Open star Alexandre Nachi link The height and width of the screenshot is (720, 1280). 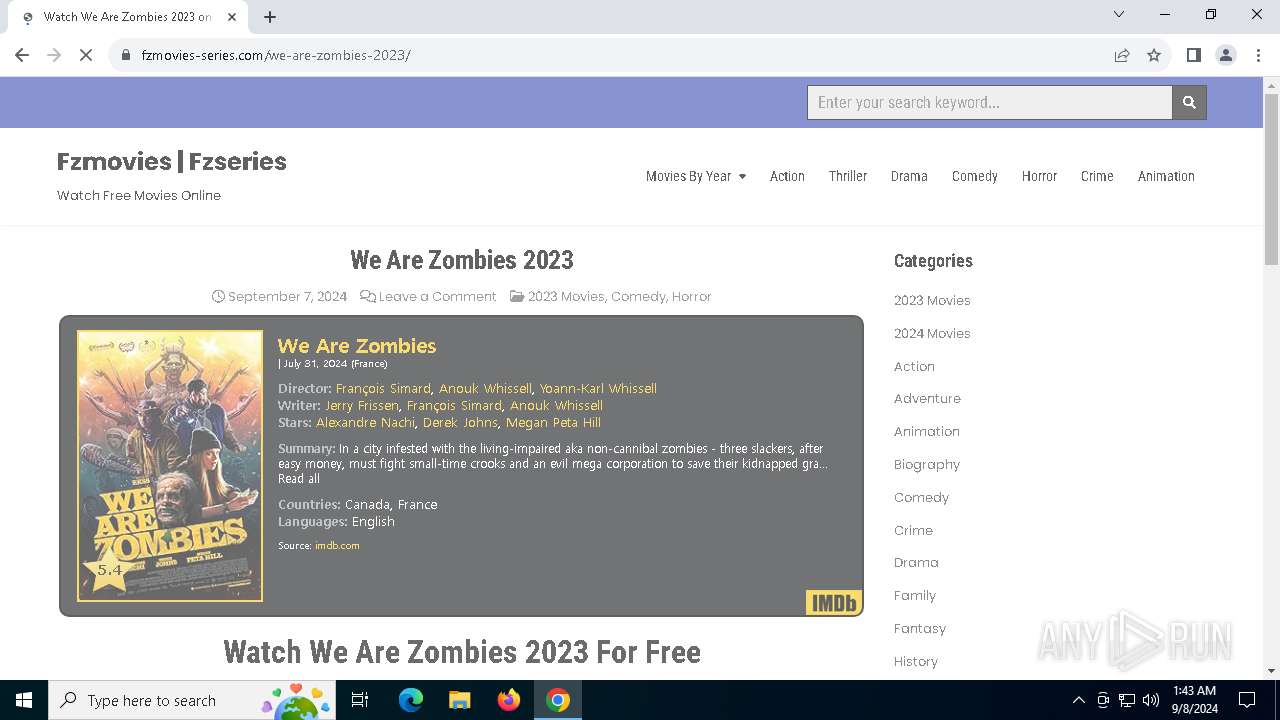(365, 422)
